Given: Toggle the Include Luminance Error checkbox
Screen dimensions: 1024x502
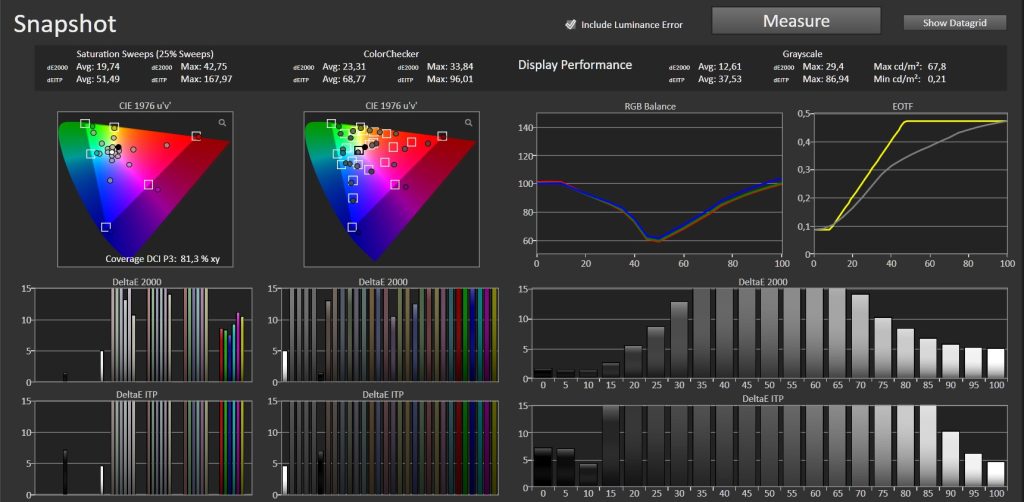Looking at the screenshot, I should click(570, 24).
